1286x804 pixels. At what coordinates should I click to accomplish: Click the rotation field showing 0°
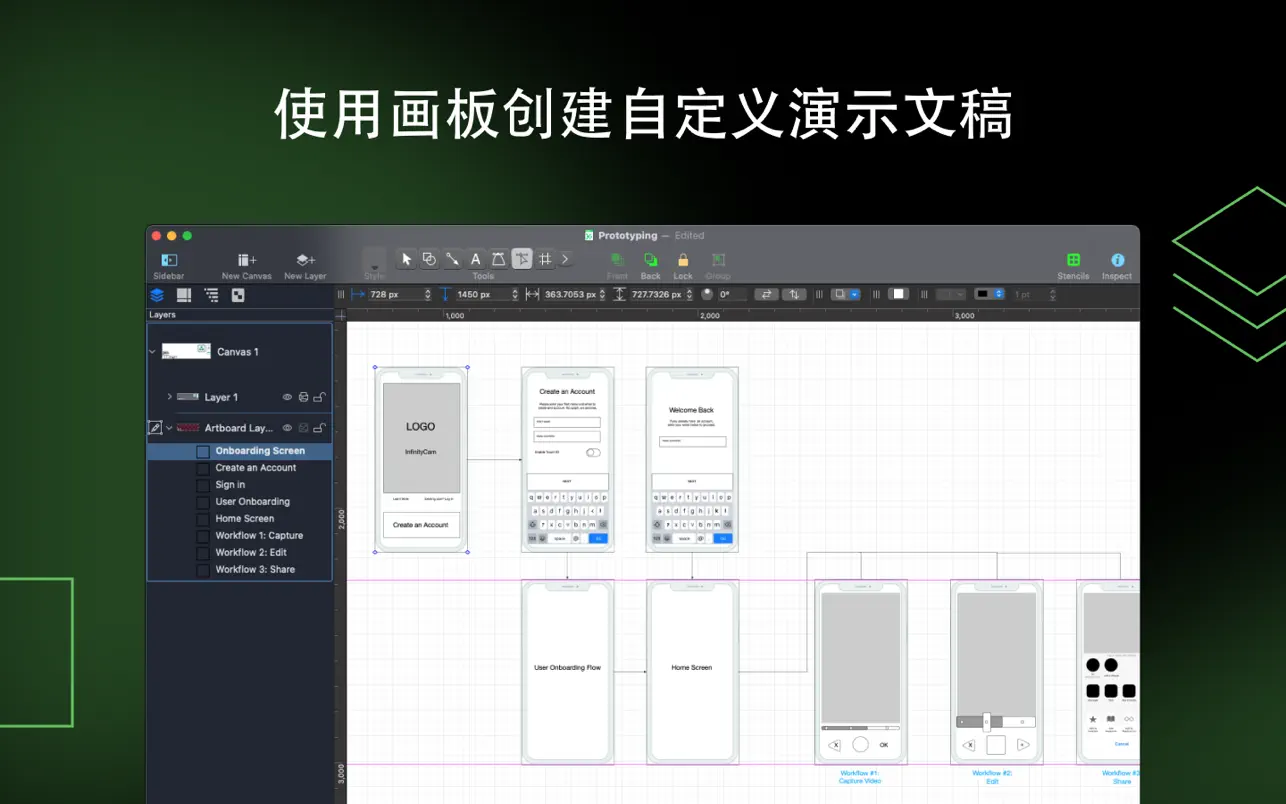732,295
